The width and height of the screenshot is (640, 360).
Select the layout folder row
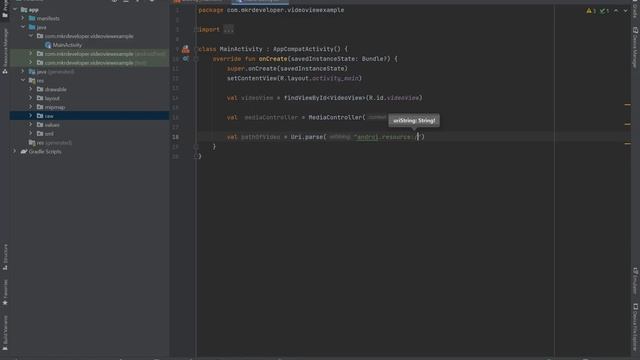pos(89,98)
